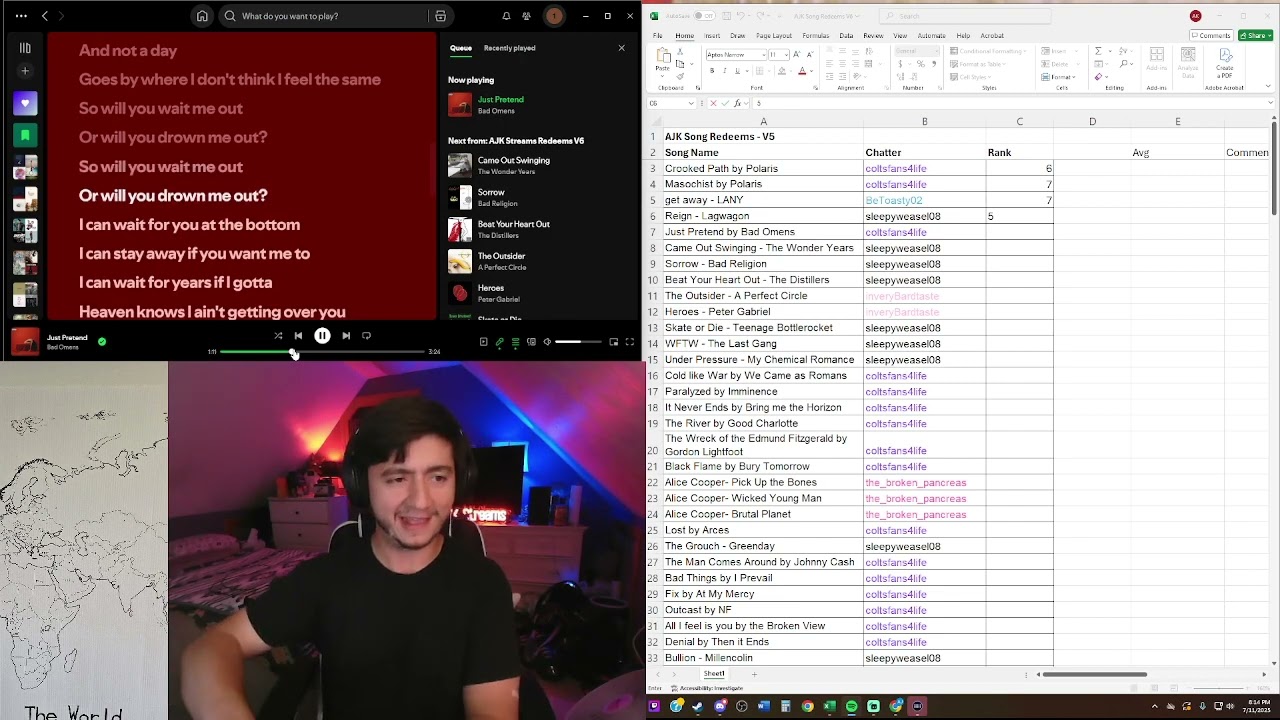Open Spotify profile avatar menu
The height and width of the screenshot is (720, 1280).
pos(554,16)
